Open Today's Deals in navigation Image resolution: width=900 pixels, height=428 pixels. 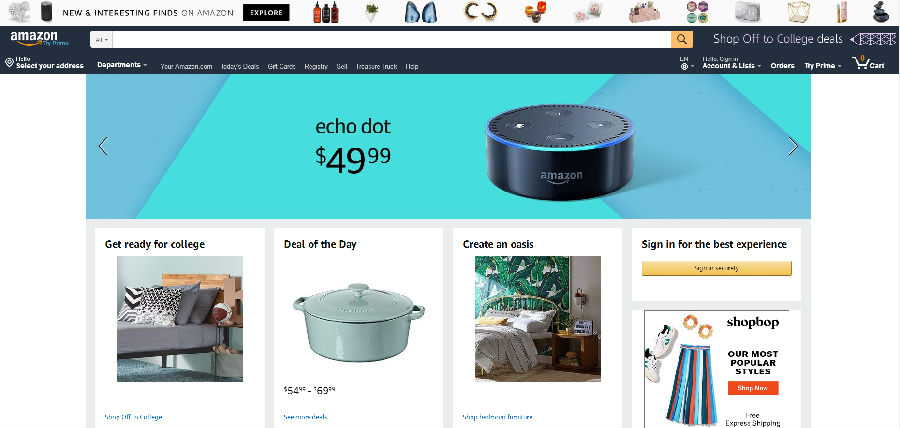240,67
